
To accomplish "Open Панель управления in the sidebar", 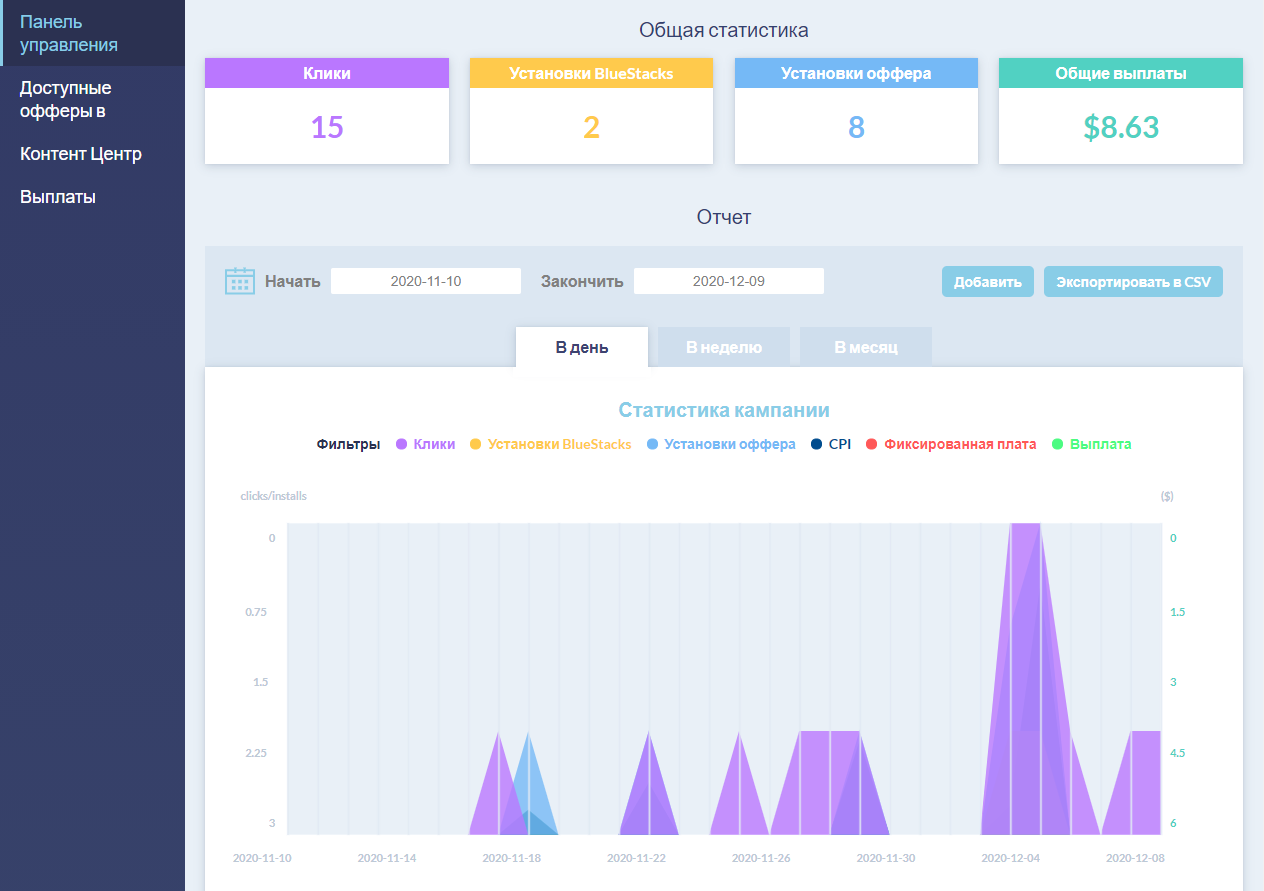I will 92,33.
